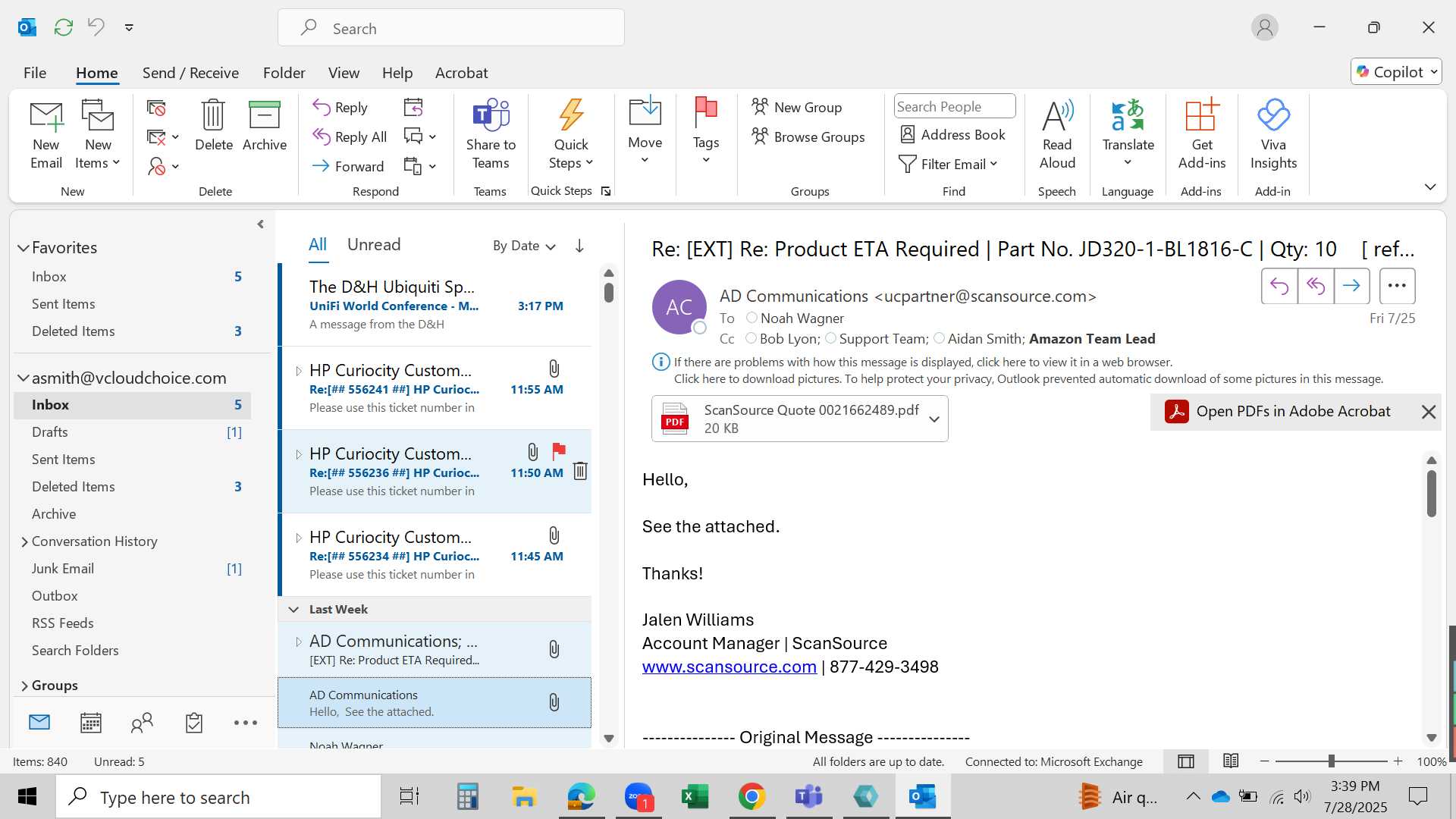Open the Send / Receive tab
The width and height of the screenshot is (1456, 819).
[x=190, y=73]
